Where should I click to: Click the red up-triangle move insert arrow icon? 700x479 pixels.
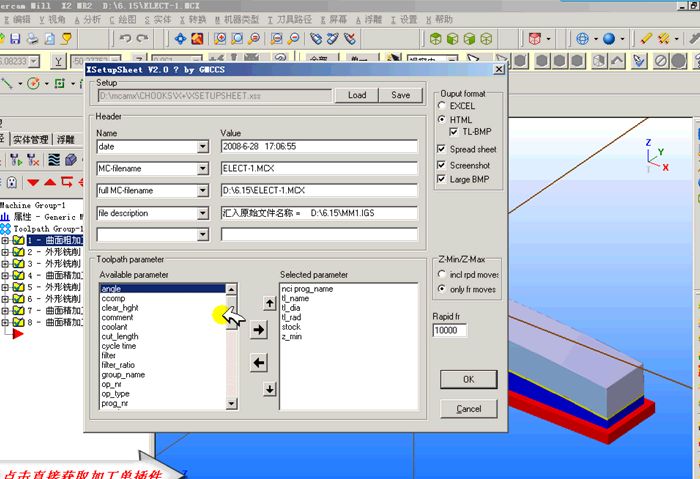tap(50, 182)
